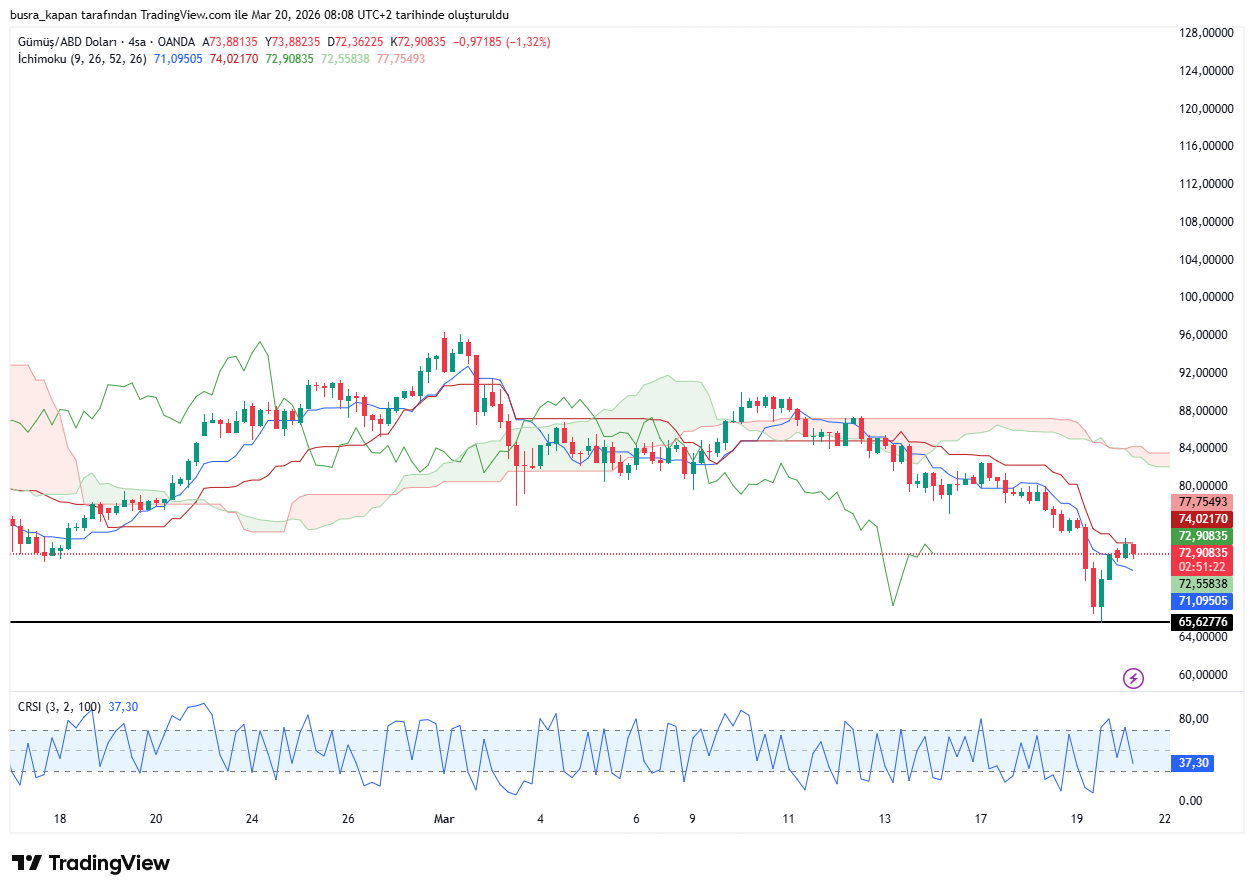
Task: Click the blue 37,30 value in CRSI legend
Action: click(x=123, y=707)
